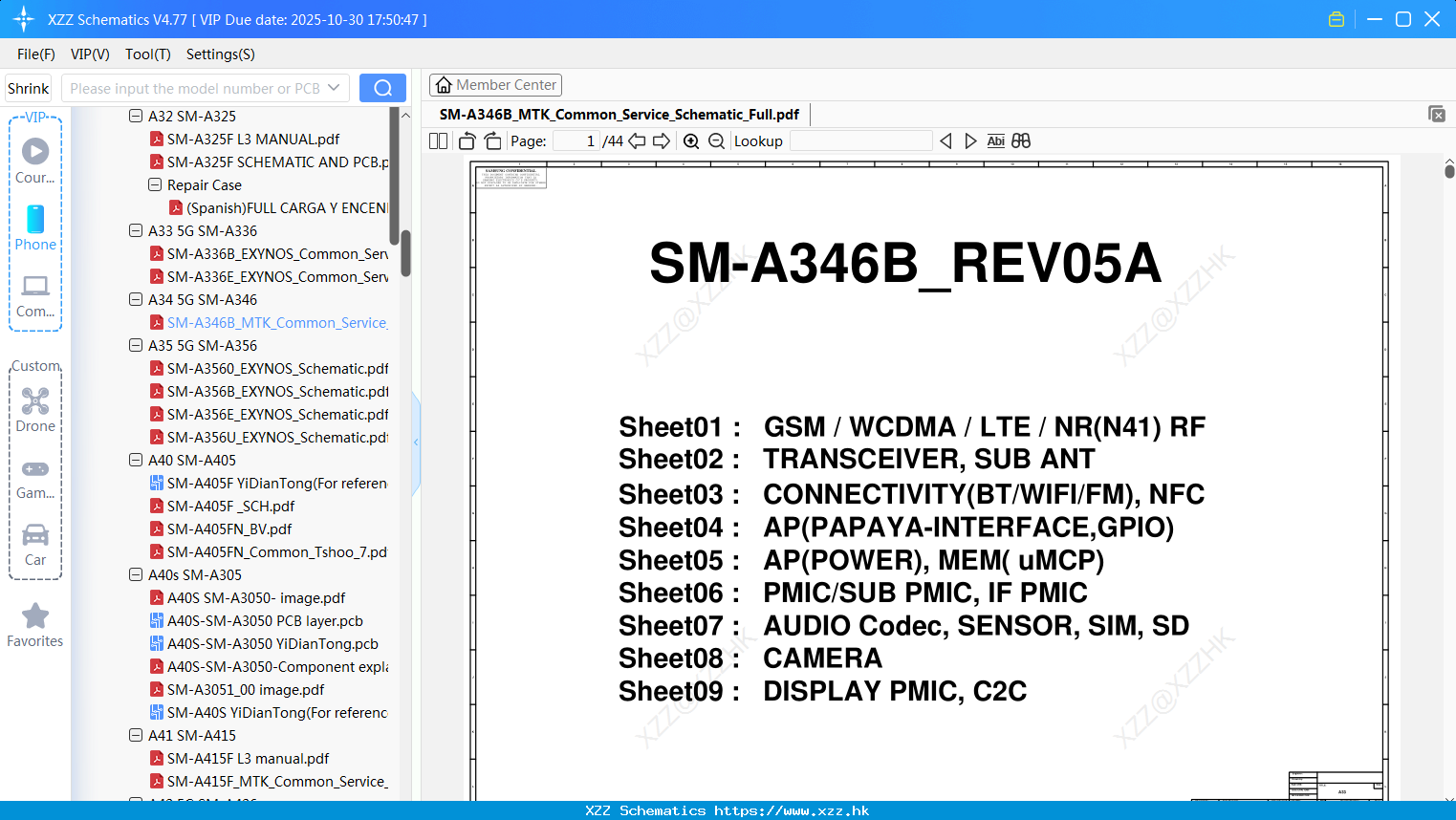Collapse the A40 SM-A405 folder
Viewport: 1456px width, 820px height.
[136, 460]
